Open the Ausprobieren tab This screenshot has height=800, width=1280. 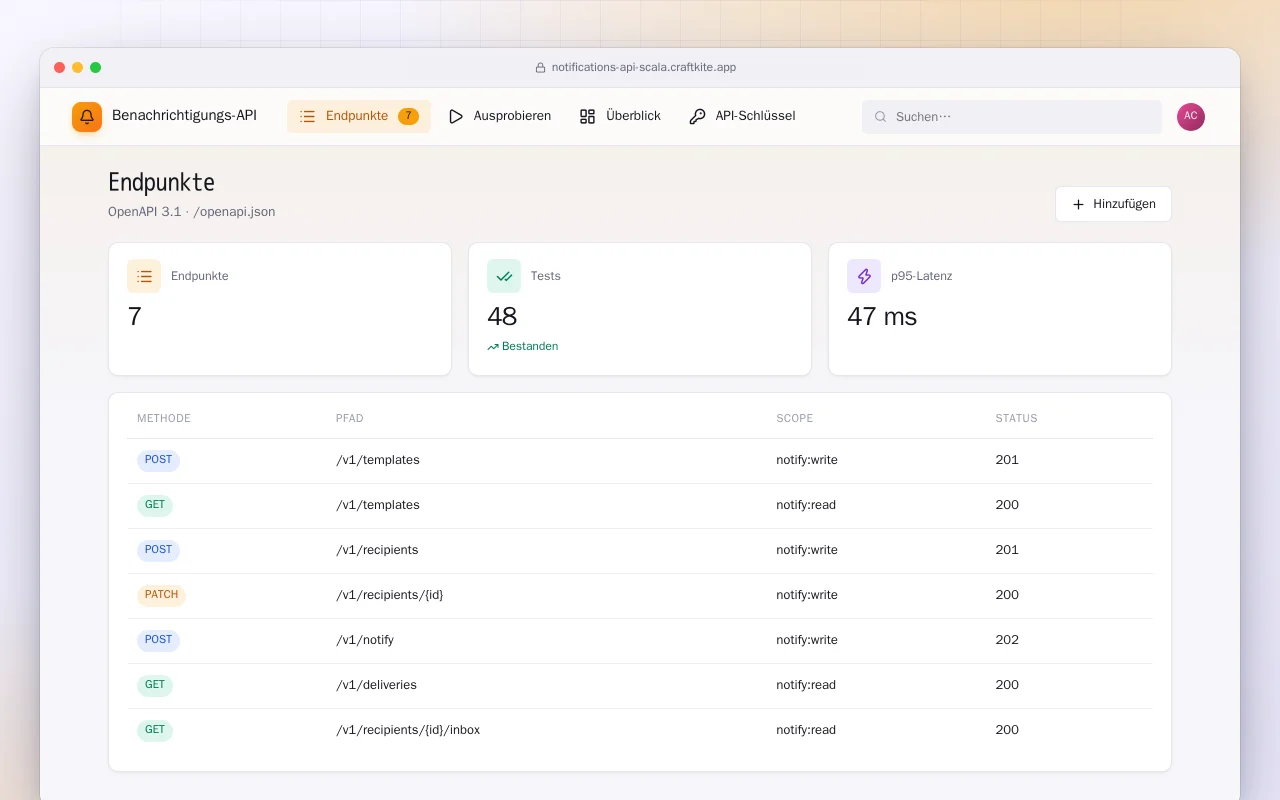click(x=499, y=116)
